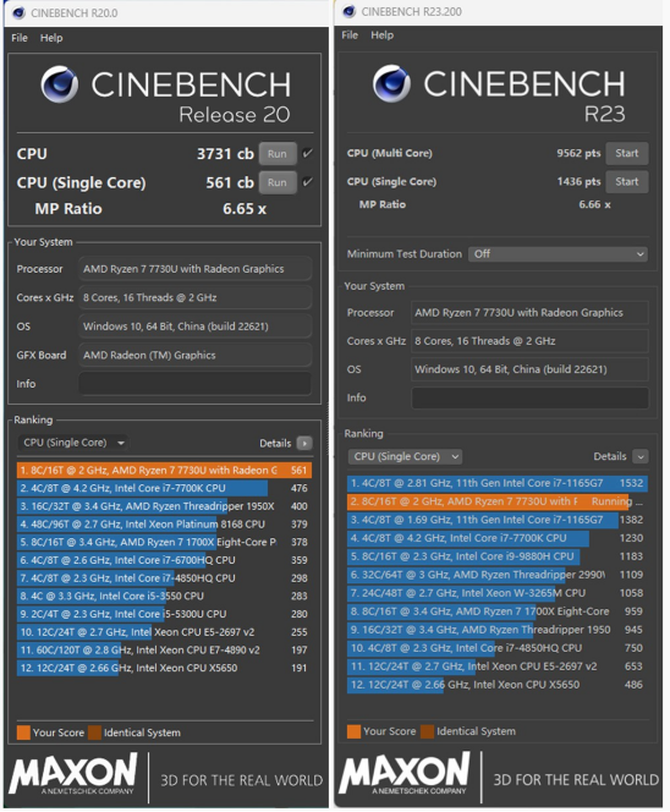
Task: Select the 1.69 GHz i7-1165G7 row in R23
Action: [497, 520]
